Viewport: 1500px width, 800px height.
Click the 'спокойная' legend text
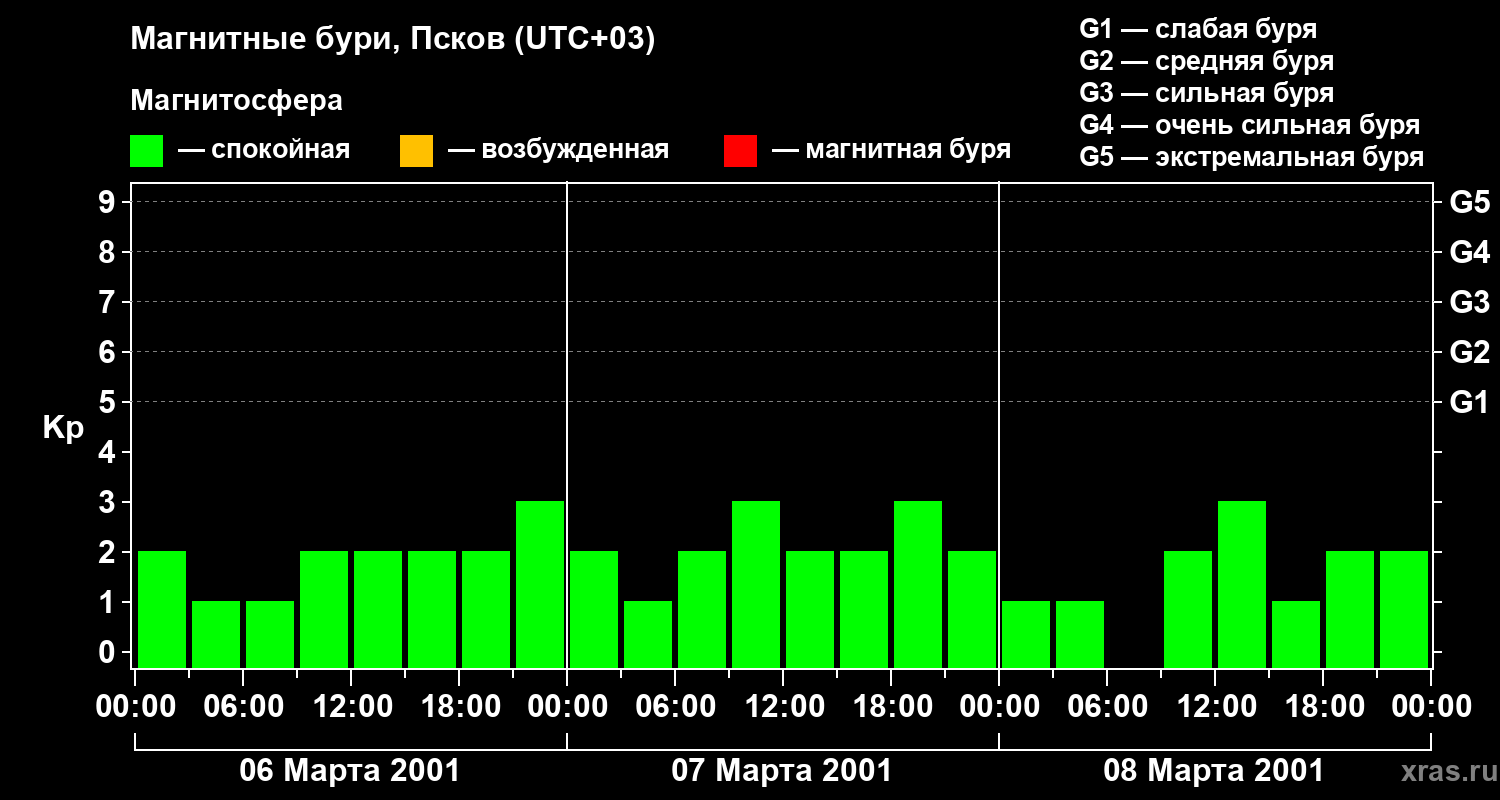(281, 151)
